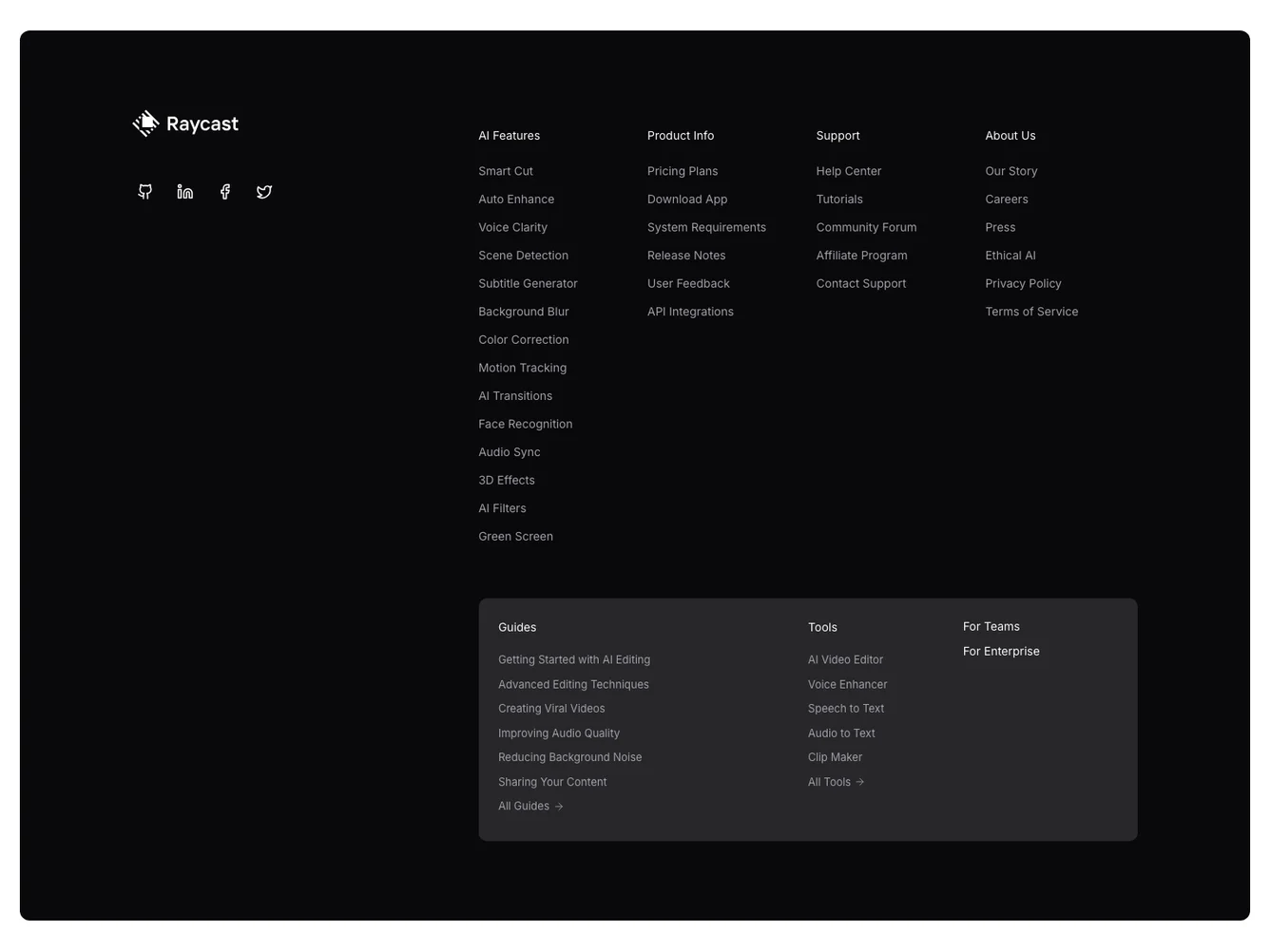Open the Green Screen feature link

pyautogui.click(x=515, y=537)
